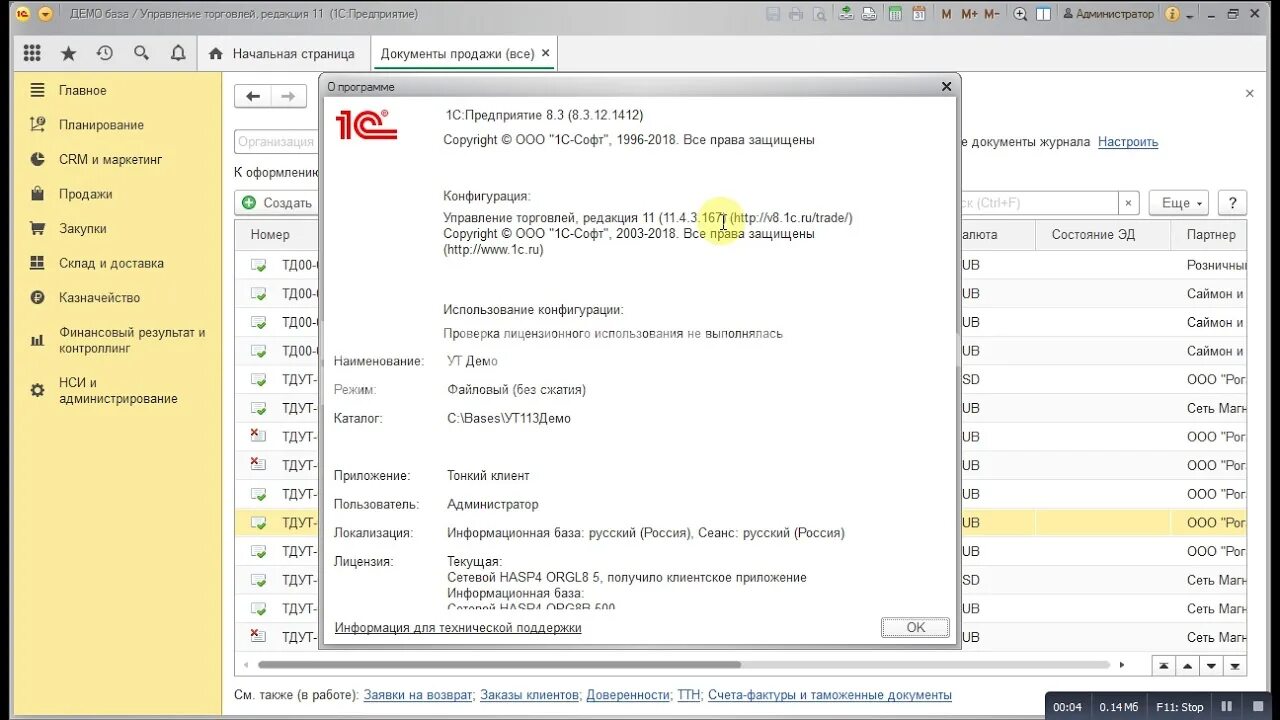This screenshot has width=1280, height=720.
Task: Open the Еще dropdown menu
Action: pos(1179,203)
